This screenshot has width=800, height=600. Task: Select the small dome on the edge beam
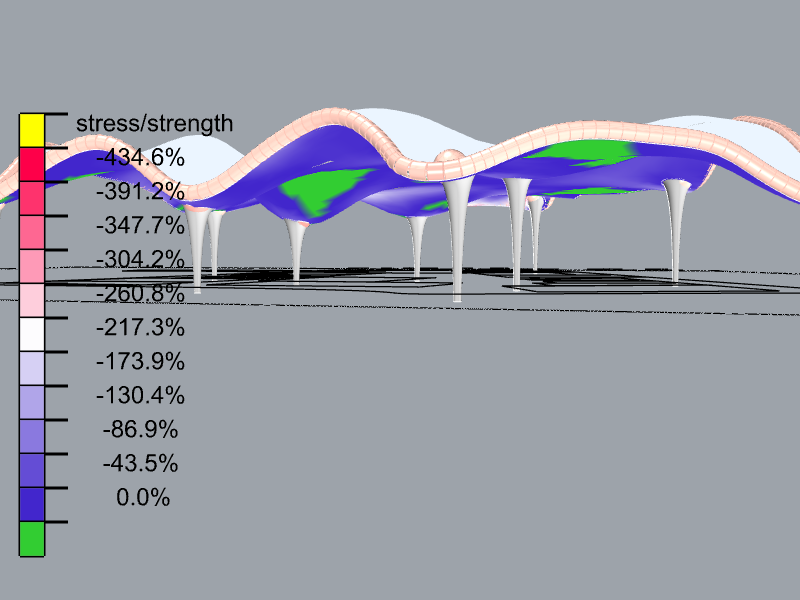coord(450,157)
